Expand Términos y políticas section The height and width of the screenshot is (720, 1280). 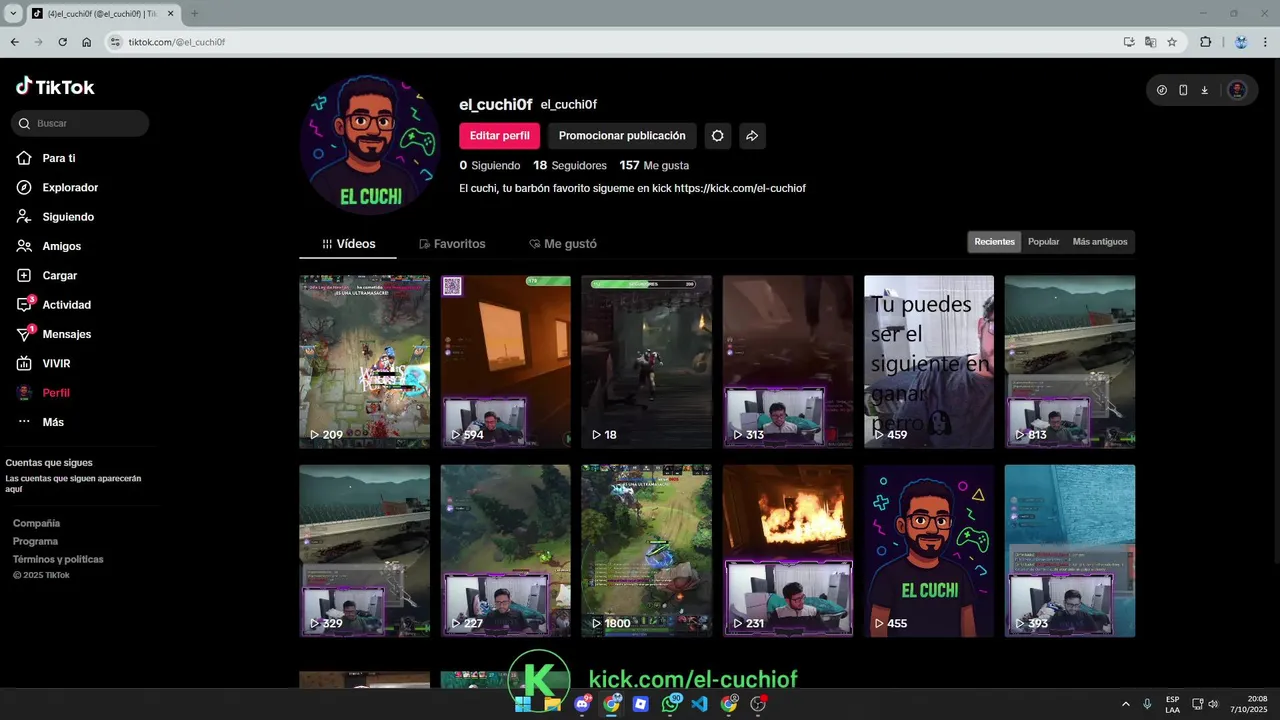(58, 559)
